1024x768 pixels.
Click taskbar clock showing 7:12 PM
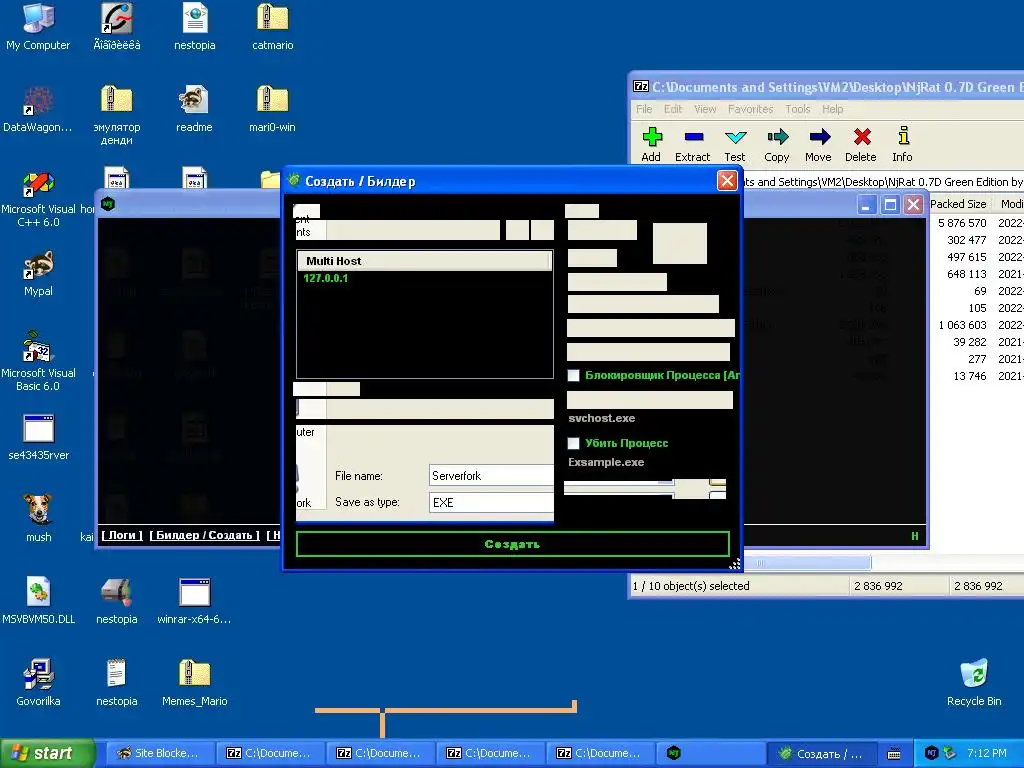987,753
